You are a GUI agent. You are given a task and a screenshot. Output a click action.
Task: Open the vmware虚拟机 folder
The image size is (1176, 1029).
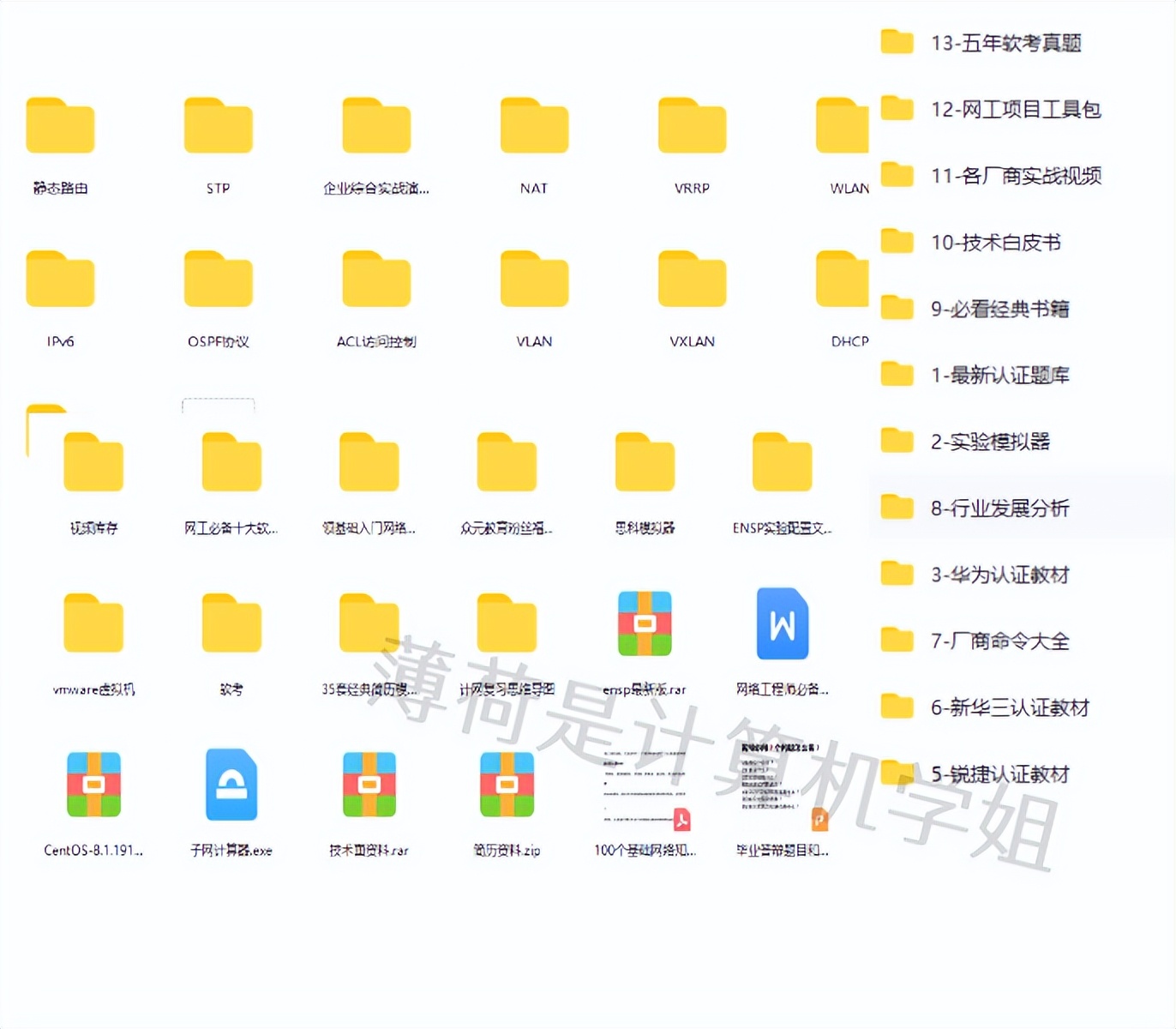coord(93,624)
